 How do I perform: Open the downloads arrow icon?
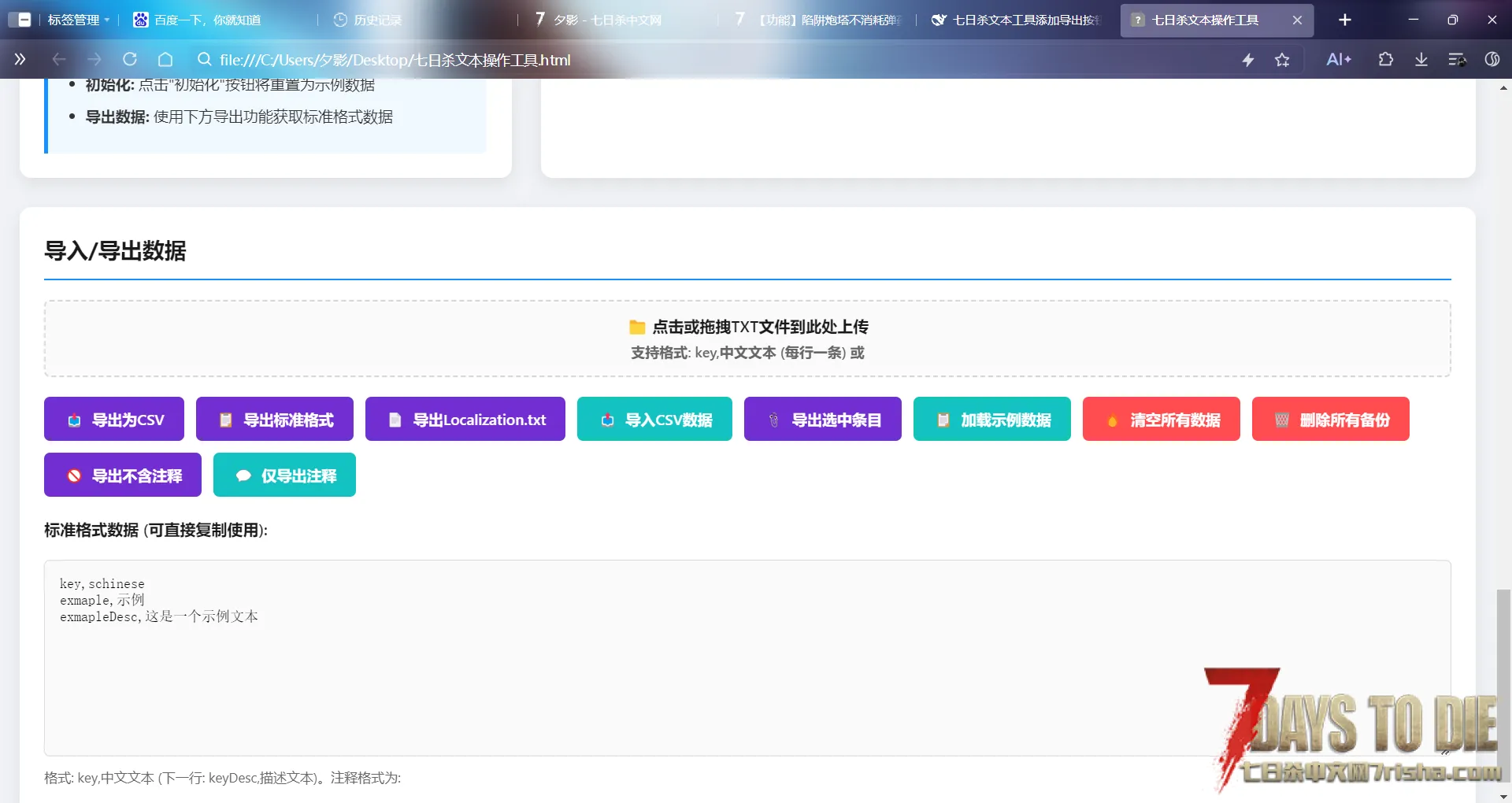click(x=1421, y=60)
